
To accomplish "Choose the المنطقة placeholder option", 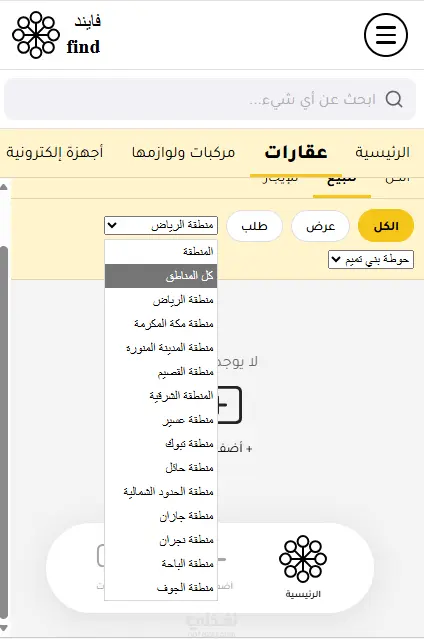I will coord(161,252).
